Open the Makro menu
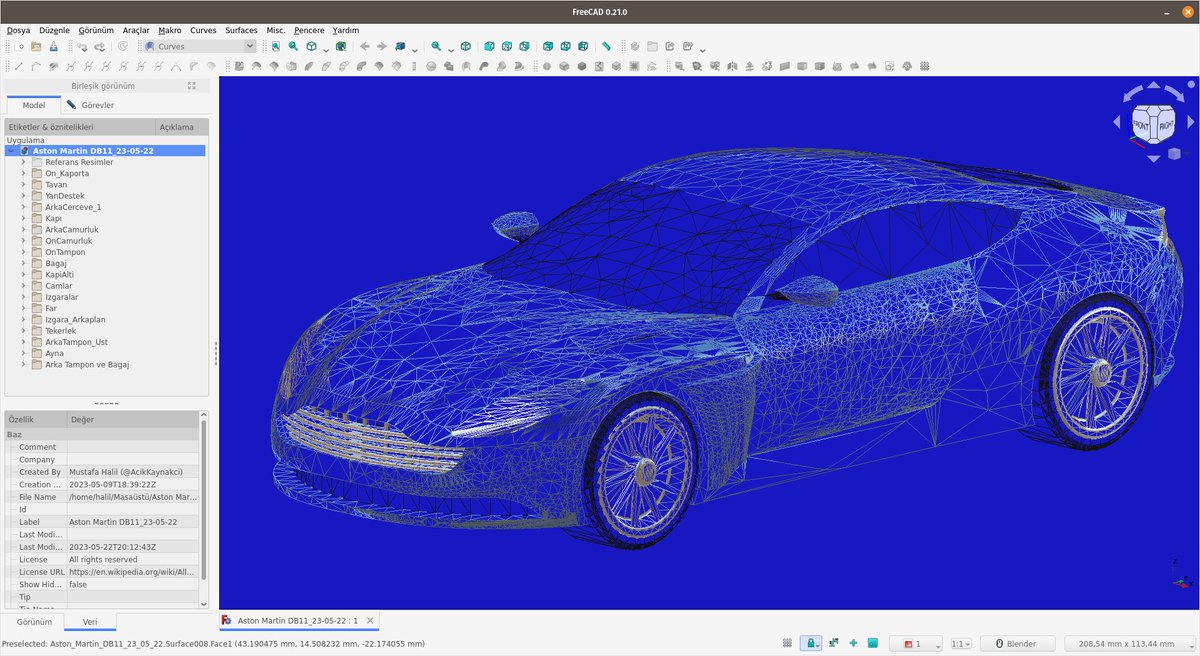This screenshot has width=1200, height=656. tap(170, 30)
